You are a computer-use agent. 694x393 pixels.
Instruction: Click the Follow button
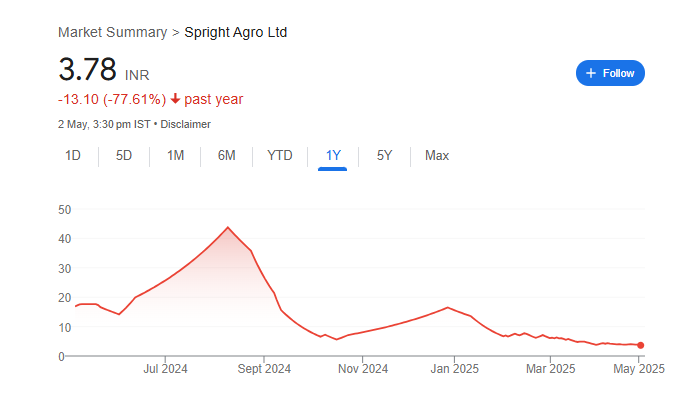click(610, 73)
